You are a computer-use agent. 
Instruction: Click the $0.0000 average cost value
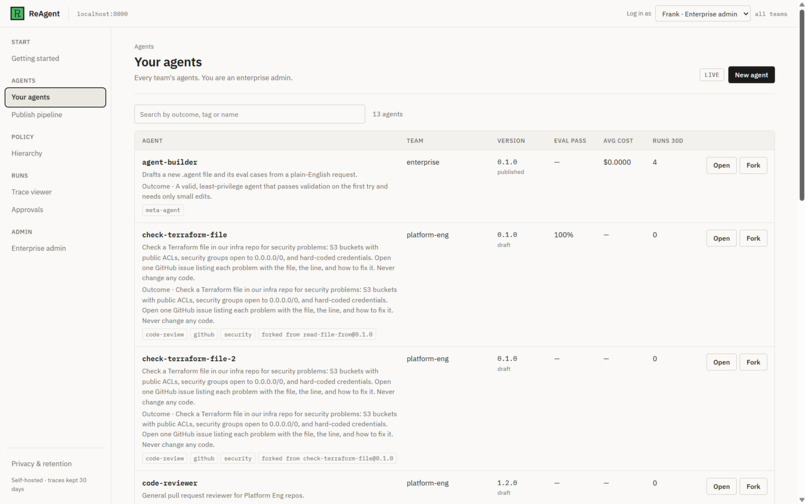(617, 162)
